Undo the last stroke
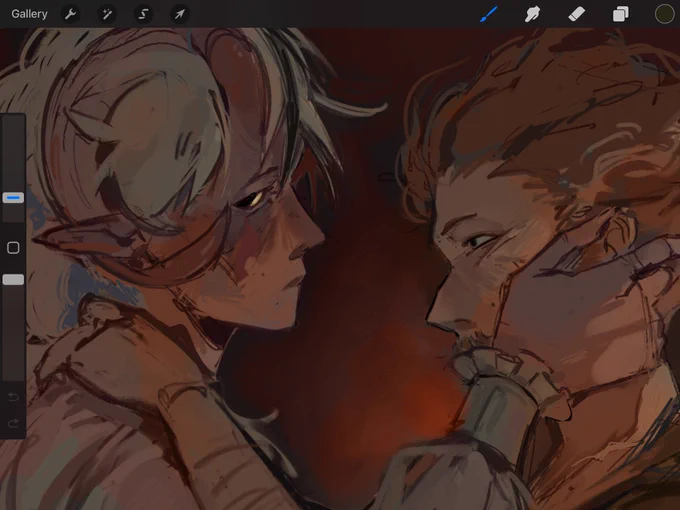This screenshot has width=680, height=510. point(13,396)
